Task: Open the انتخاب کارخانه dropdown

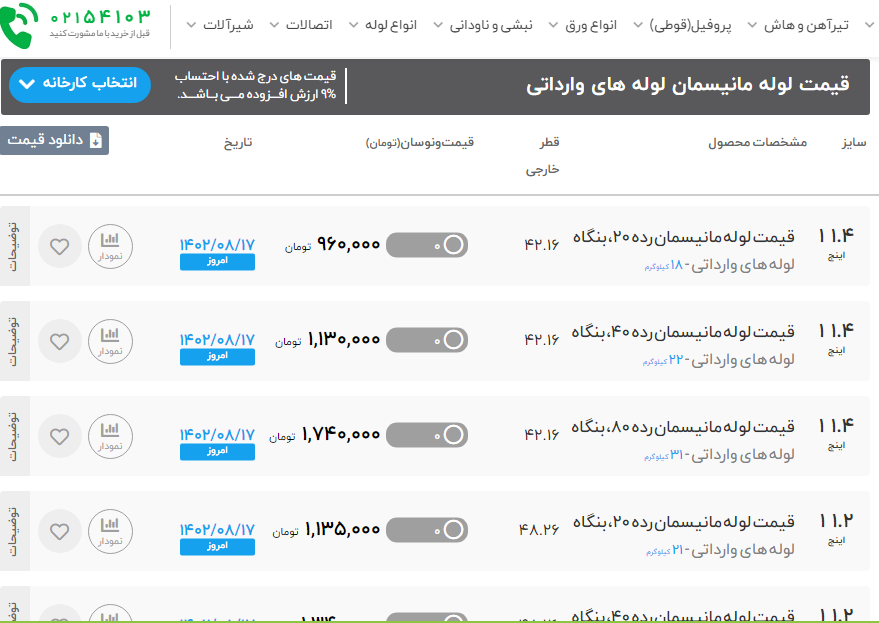Action: (80, 84)
